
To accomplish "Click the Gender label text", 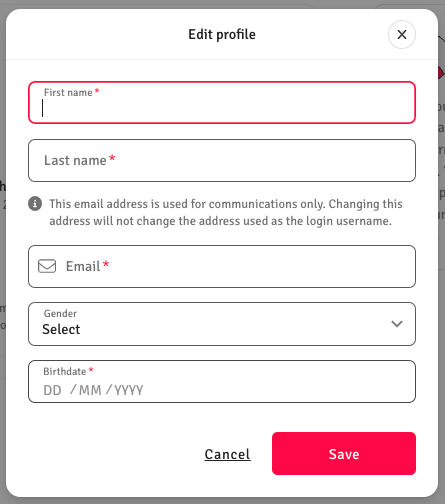I will [x=60, y=313].
